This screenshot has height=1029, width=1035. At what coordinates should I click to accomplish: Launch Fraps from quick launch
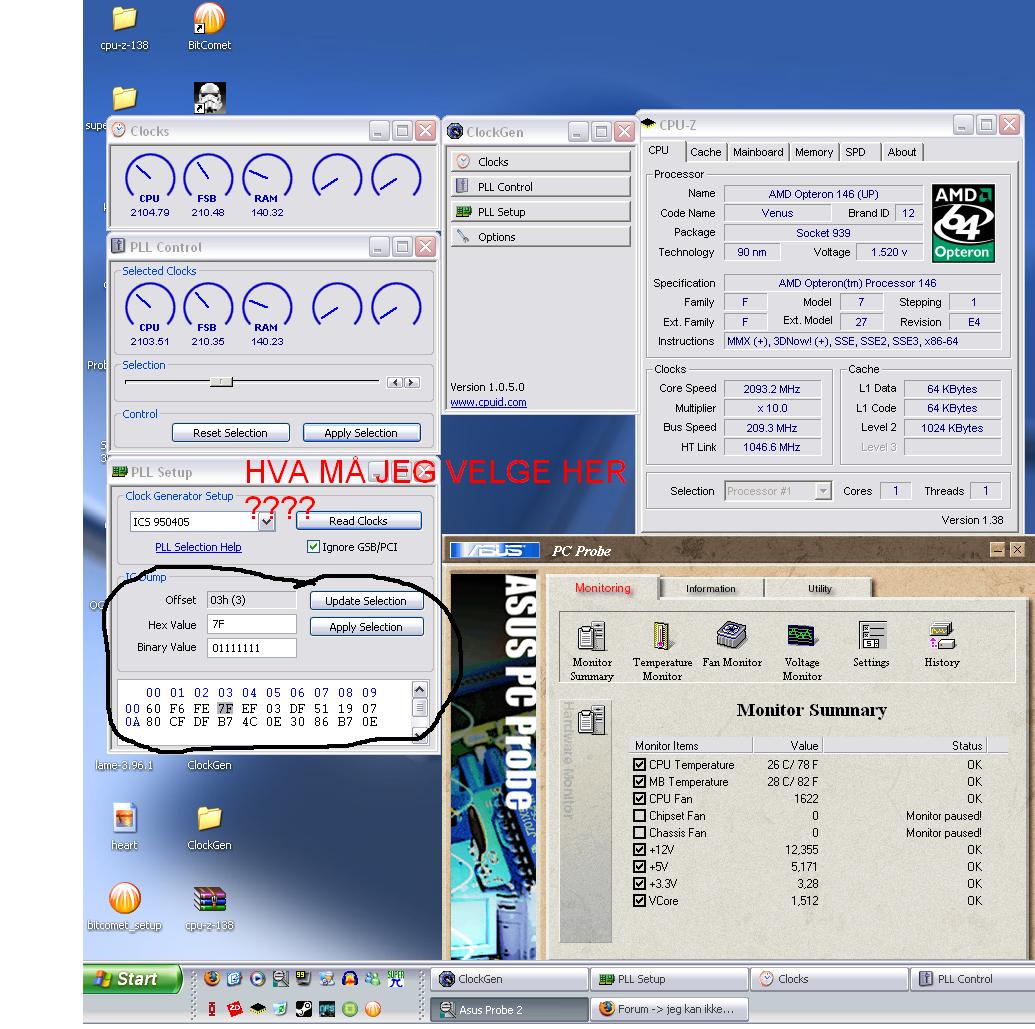pos(304,978)
